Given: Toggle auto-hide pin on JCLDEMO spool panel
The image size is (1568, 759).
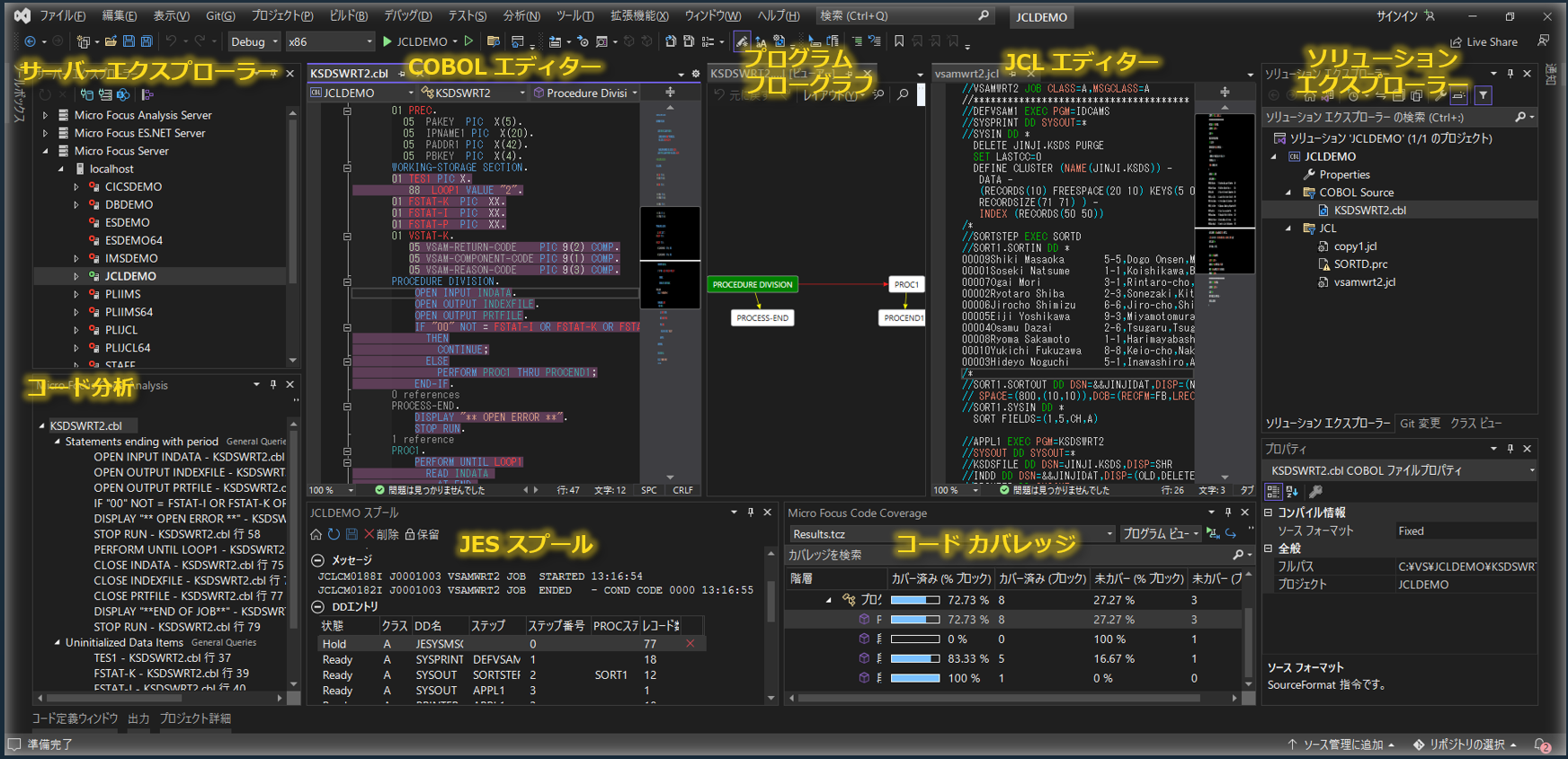Looking at the screenshot, I should pyautogui.click(x=751, y=512).
